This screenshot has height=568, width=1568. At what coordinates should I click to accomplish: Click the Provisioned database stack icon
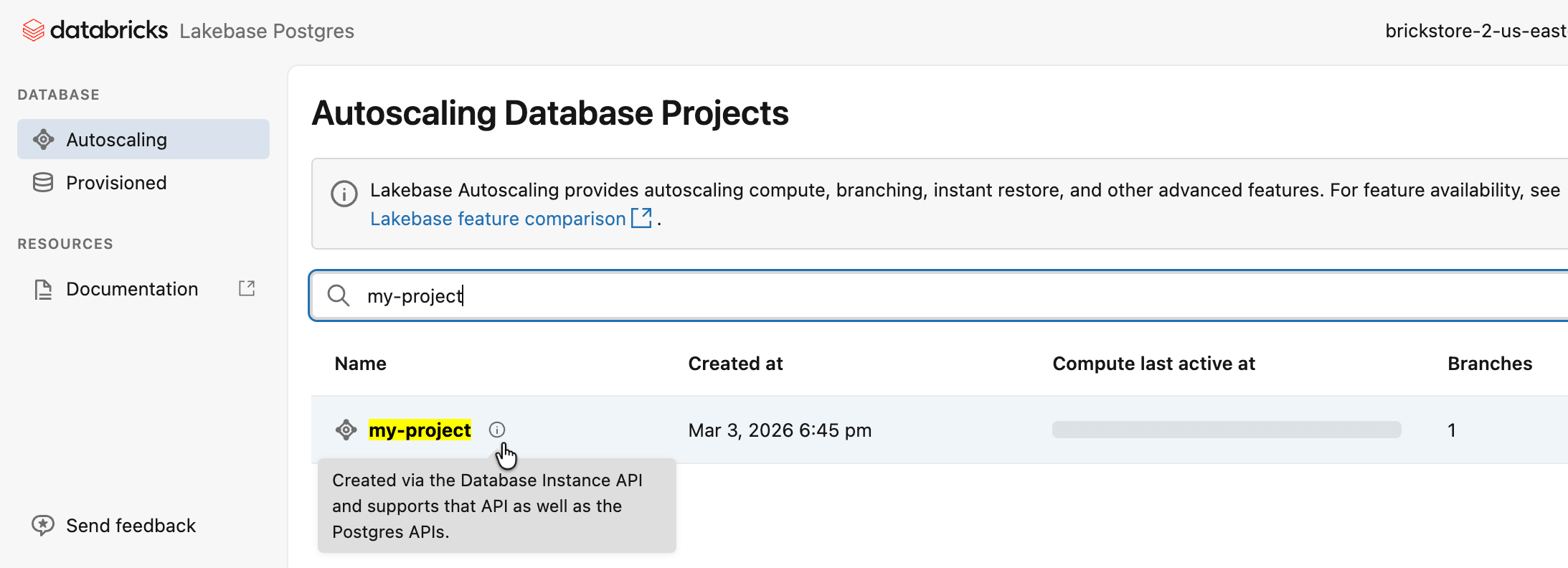pyautogui.click(x=43, y=183)
